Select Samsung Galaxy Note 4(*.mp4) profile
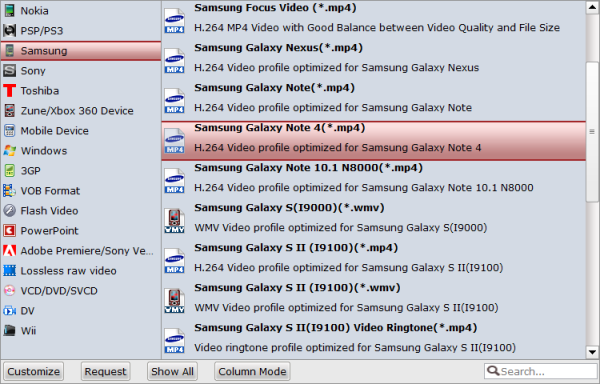This screenshot has height=384, width=600. click(373, 141)
